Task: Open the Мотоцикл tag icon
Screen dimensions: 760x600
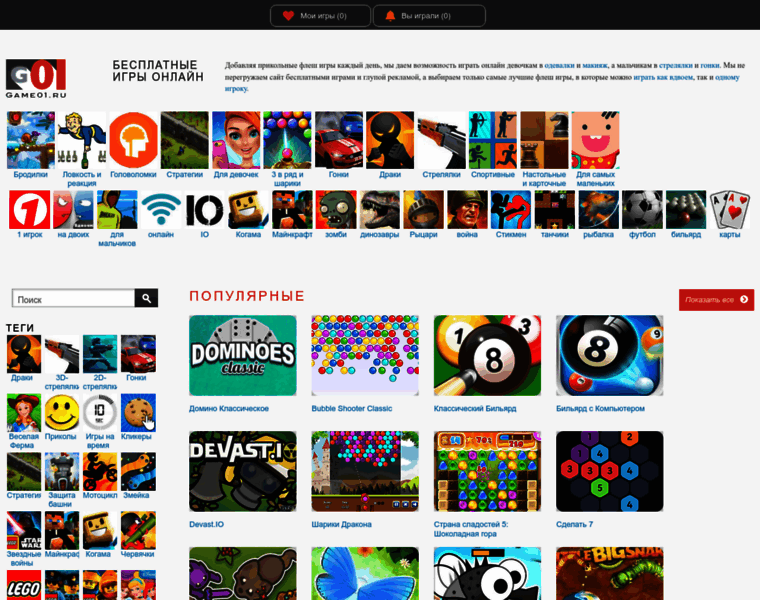Action: (x=100, y=472)
